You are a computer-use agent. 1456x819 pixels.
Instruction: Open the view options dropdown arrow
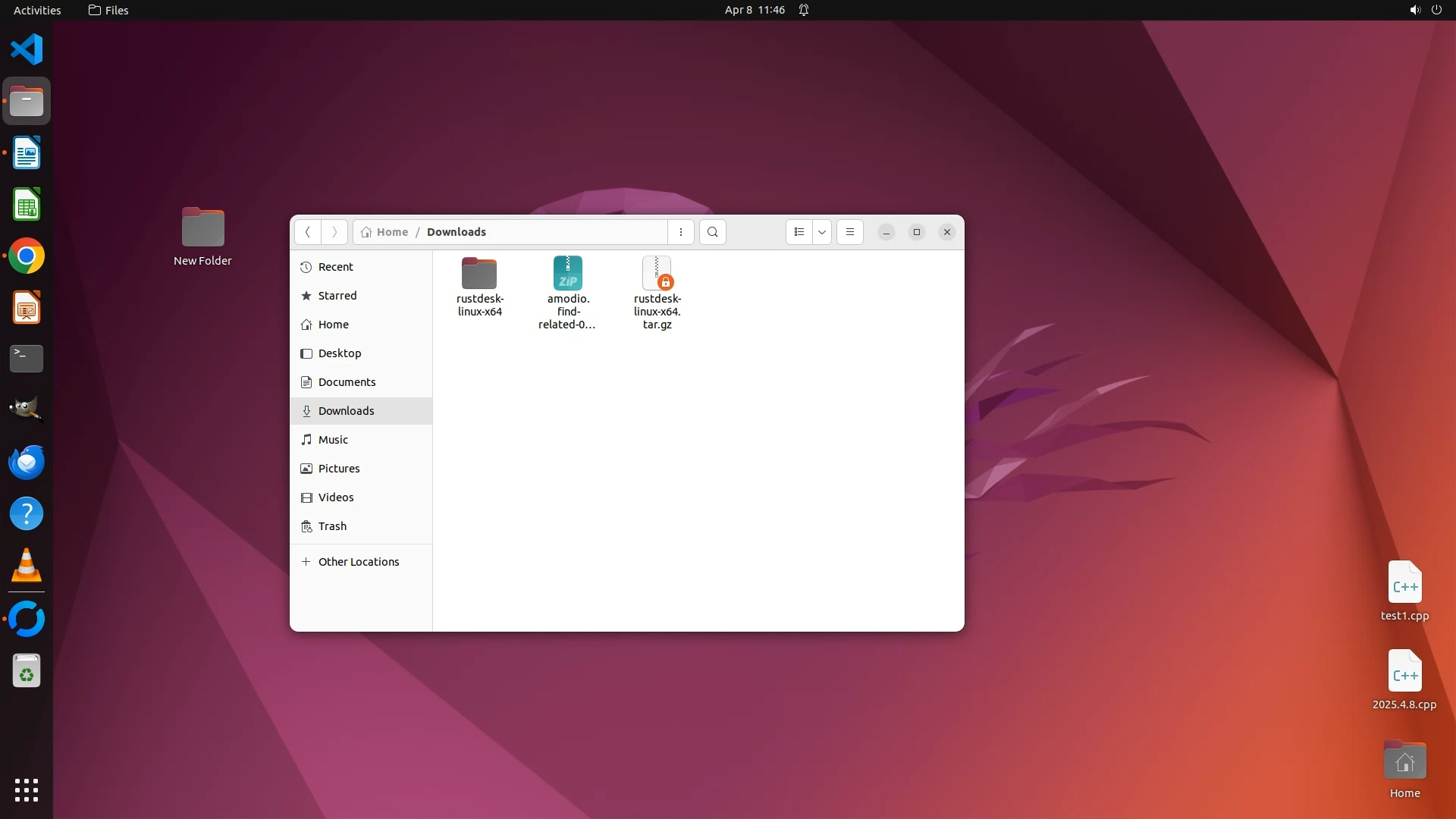click(822, 232)
